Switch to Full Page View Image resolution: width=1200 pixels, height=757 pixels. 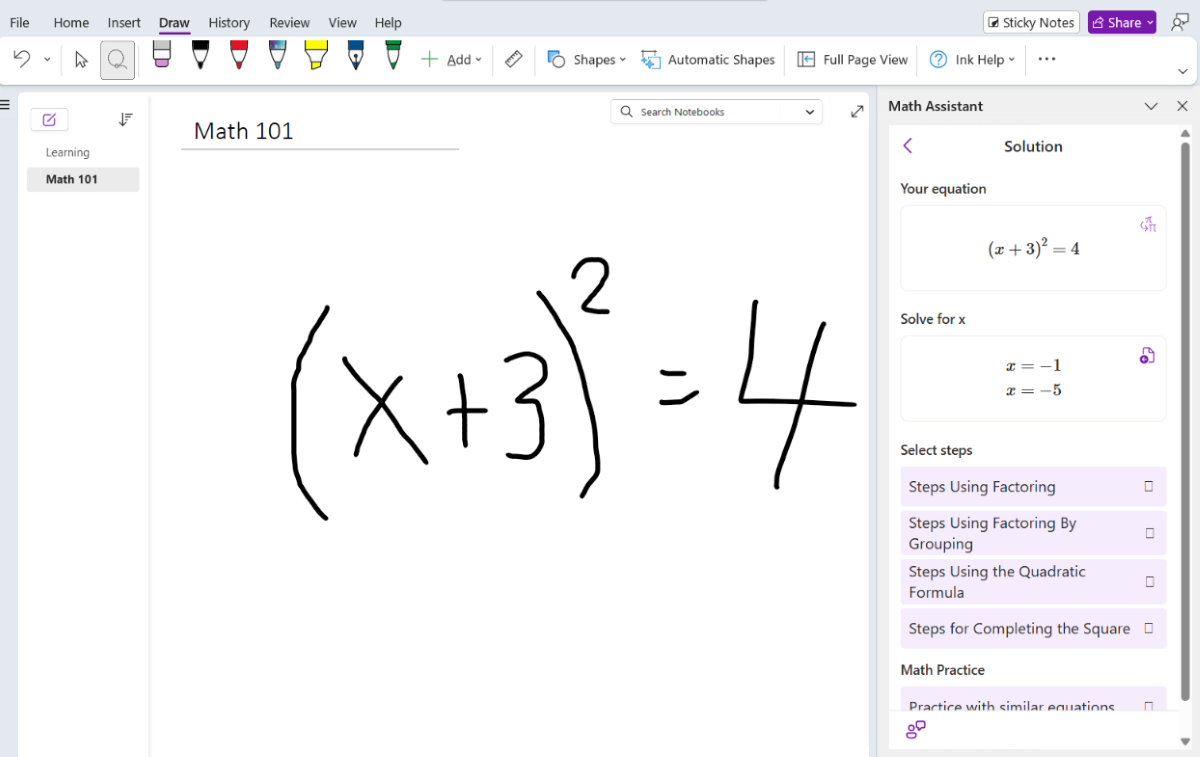[852, 60]
